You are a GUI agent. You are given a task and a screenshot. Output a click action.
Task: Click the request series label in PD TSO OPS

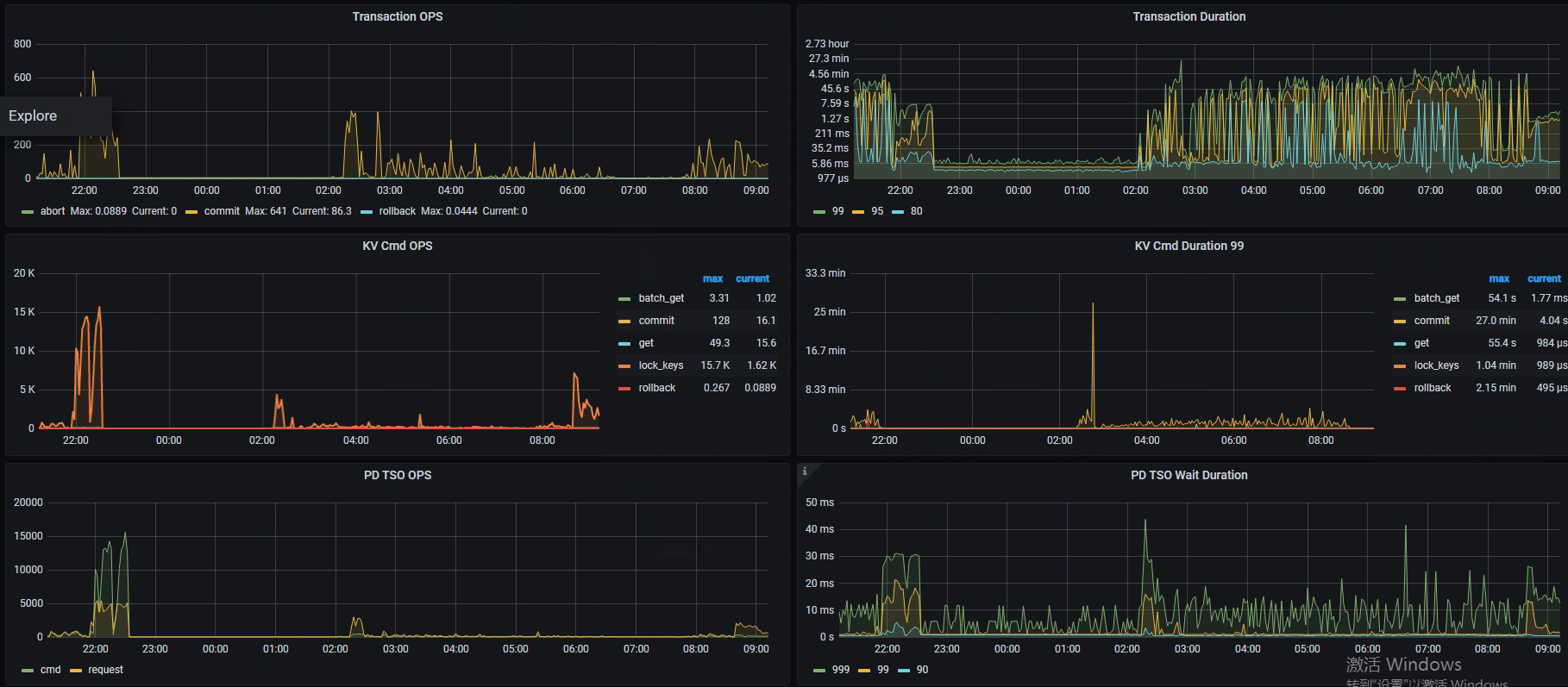point(105,670)
